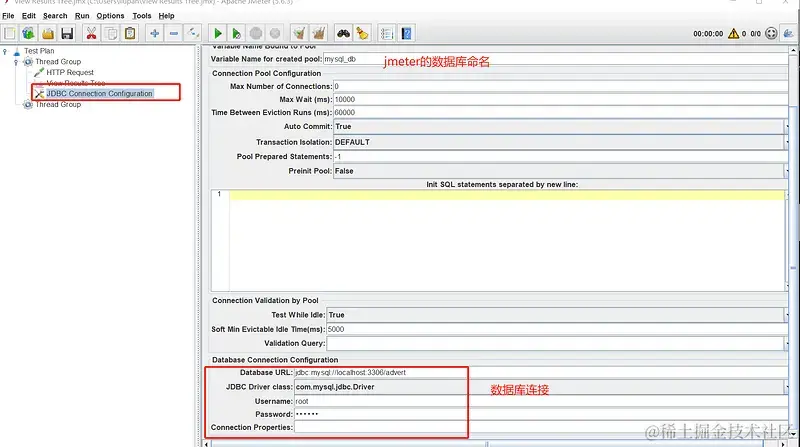Click the Toggle enable/disable icon

[x=193, y=34]
